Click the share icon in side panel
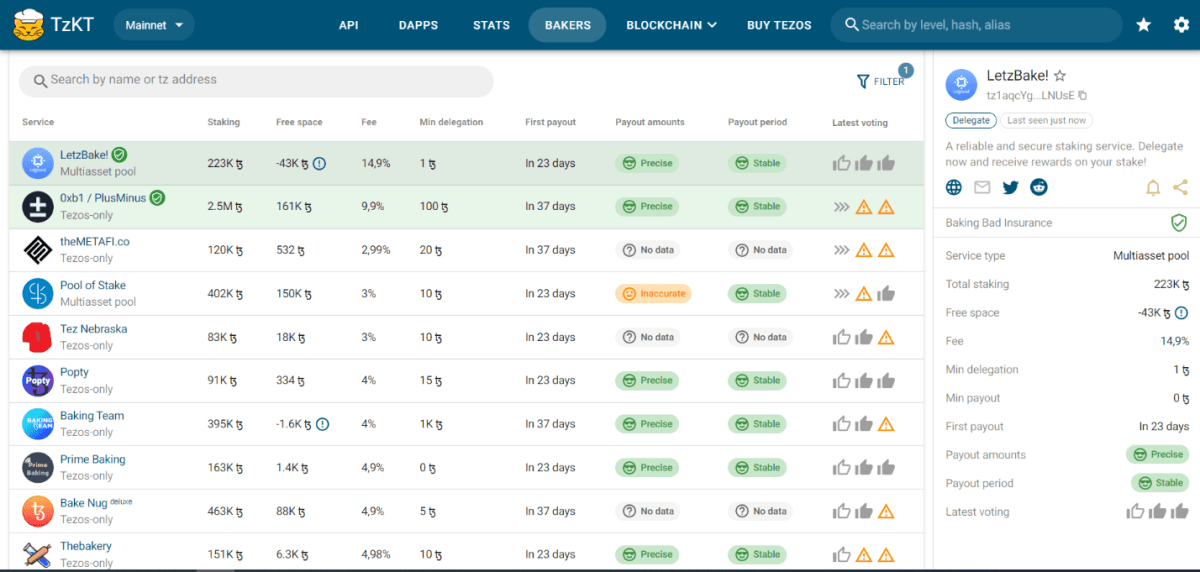This screenshot has width=1200, height=572. [1181, 187]
